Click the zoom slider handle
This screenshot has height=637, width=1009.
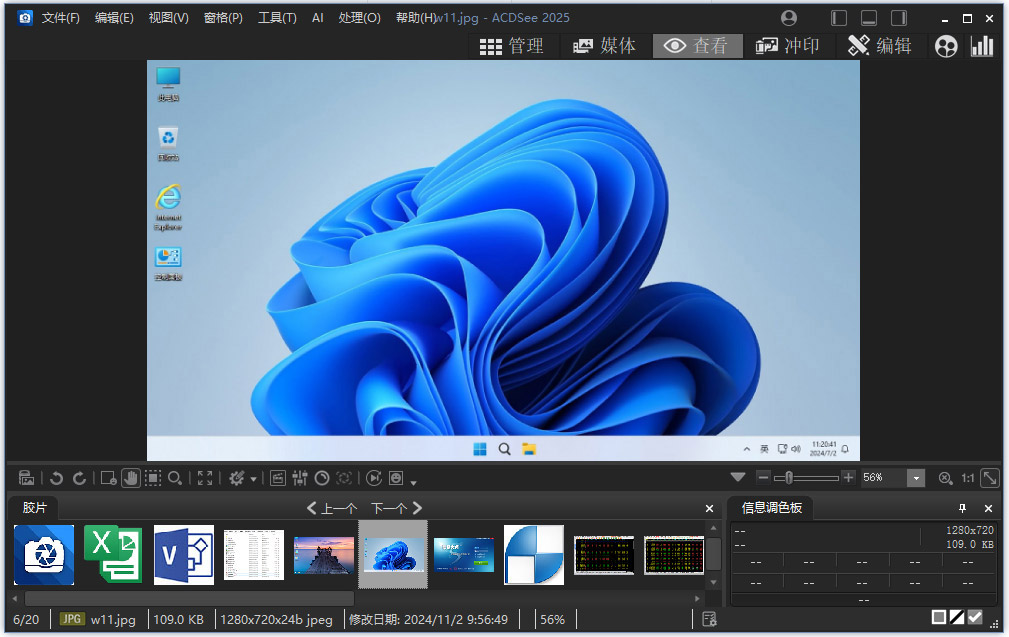click(789, 478)
